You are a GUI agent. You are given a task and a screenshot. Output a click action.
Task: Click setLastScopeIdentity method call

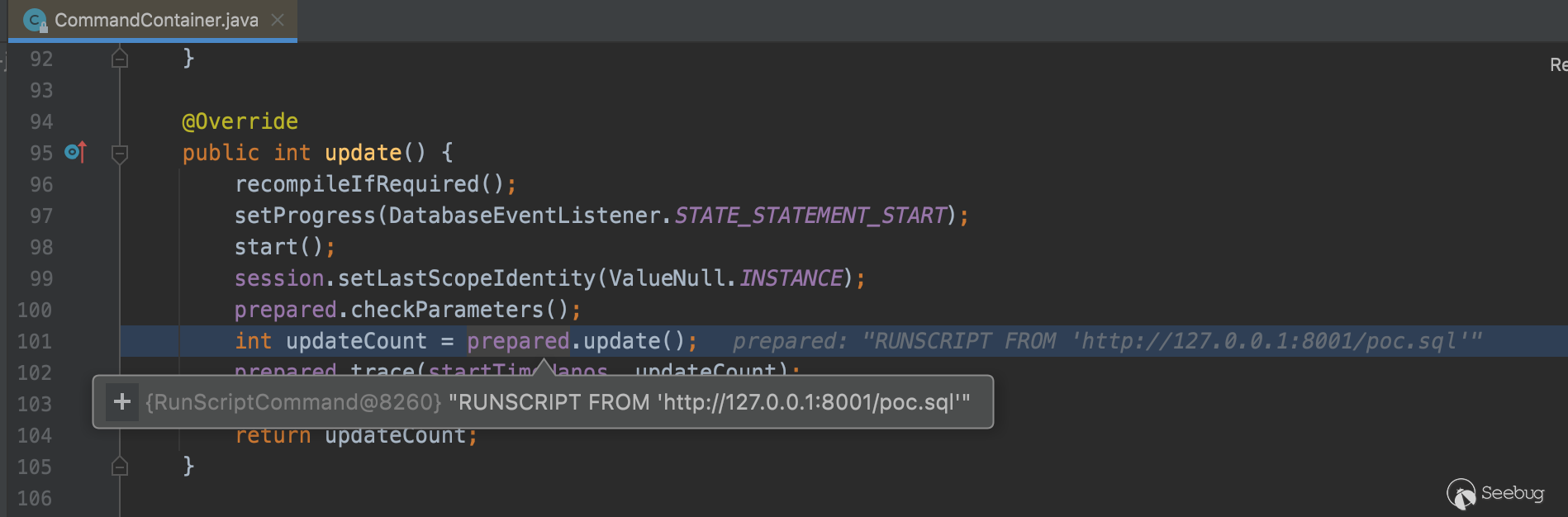coord(466,278)
